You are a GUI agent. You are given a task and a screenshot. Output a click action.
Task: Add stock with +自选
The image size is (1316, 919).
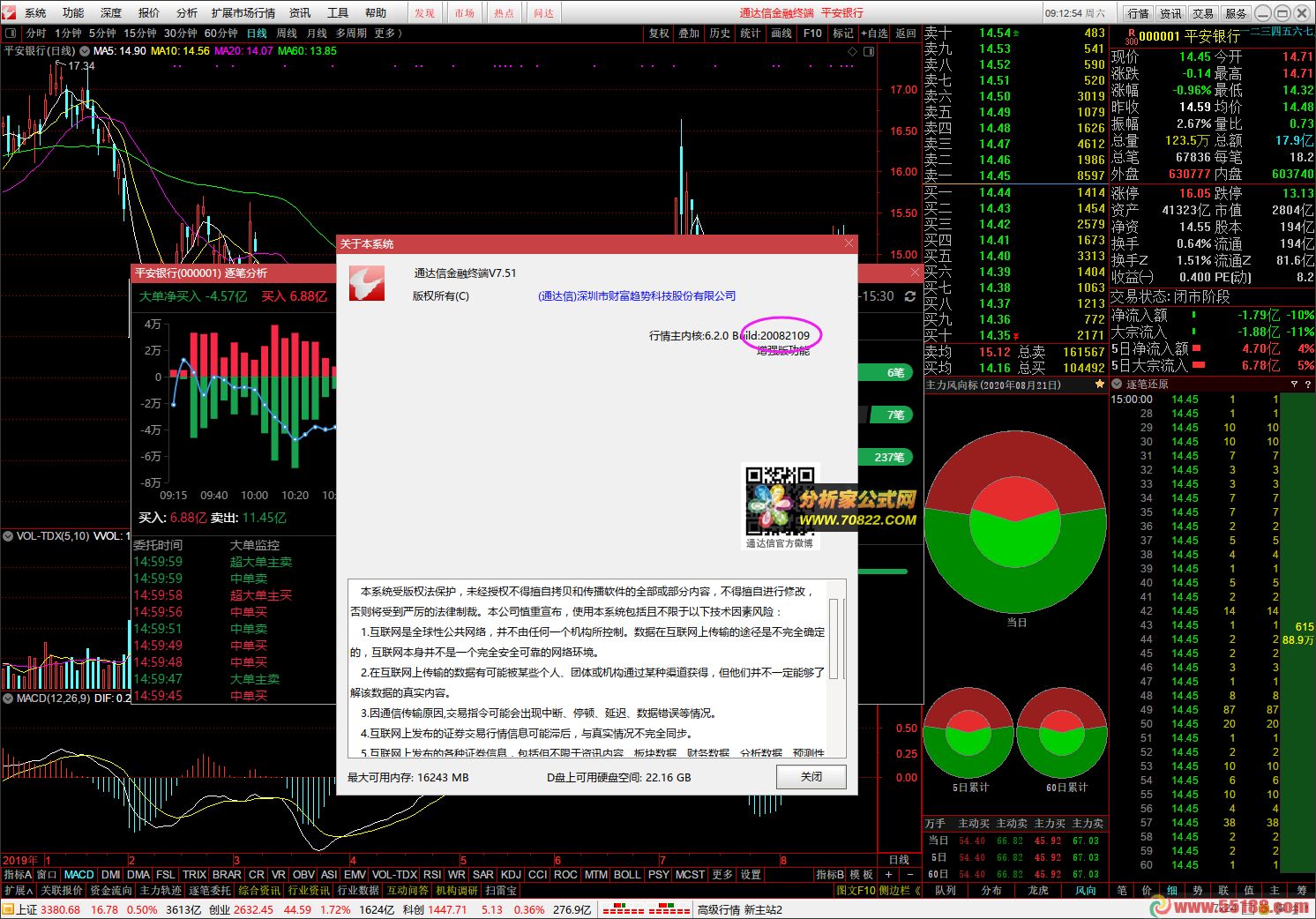[x=875, y=34]
